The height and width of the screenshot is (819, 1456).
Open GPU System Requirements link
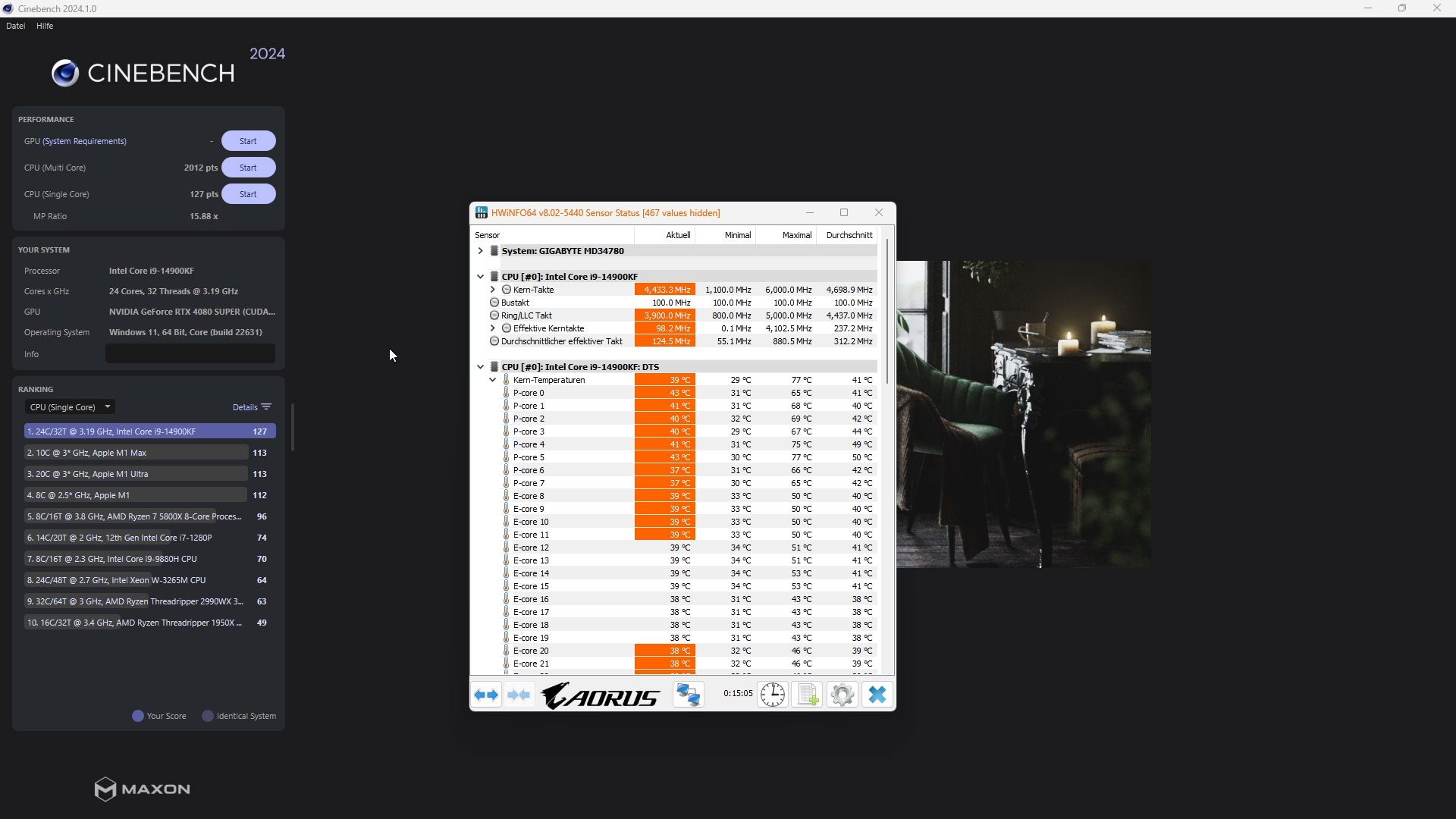coord(84,141)
